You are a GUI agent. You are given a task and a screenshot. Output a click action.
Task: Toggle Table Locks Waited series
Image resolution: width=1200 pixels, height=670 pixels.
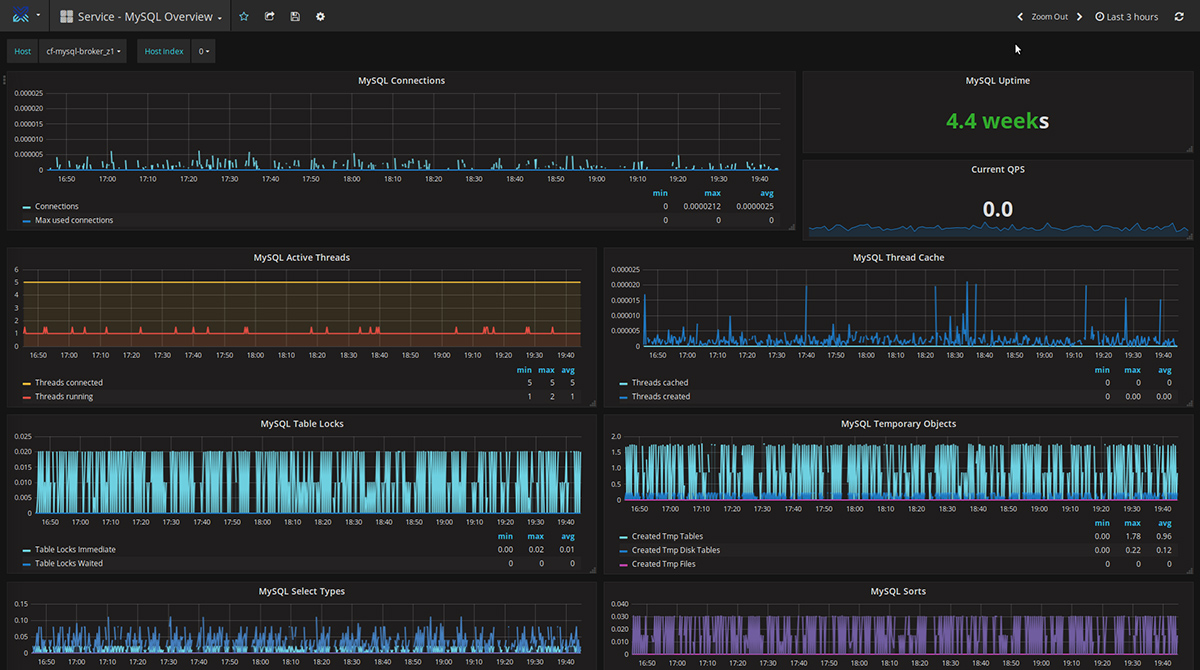pos(69,563)
